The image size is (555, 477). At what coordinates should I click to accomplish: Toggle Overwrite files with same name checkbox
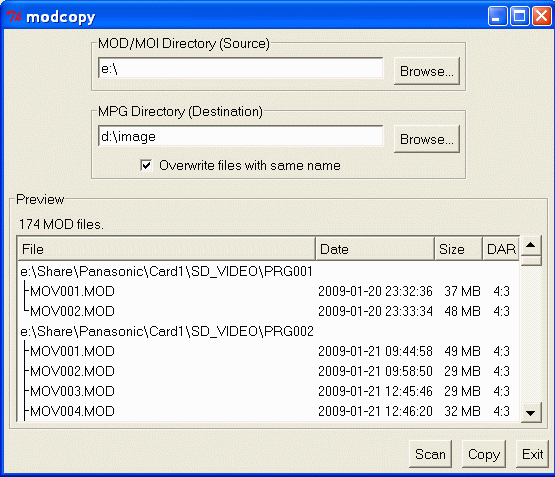146,165
